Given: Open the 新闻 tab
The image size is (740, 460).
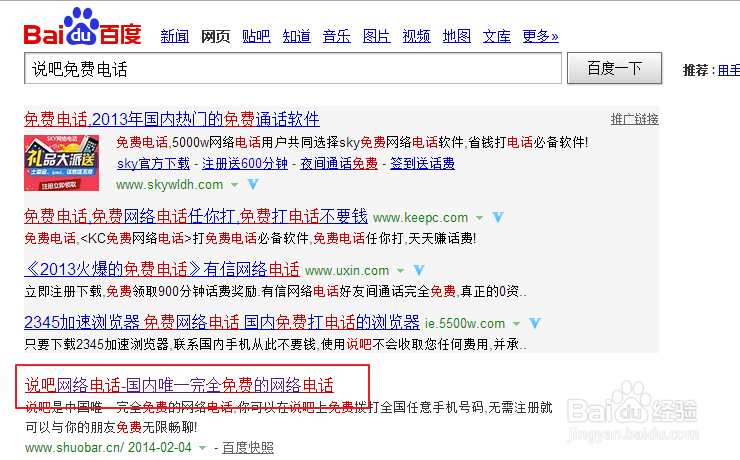Looking at the screenshot, I should tap(175, 36).
